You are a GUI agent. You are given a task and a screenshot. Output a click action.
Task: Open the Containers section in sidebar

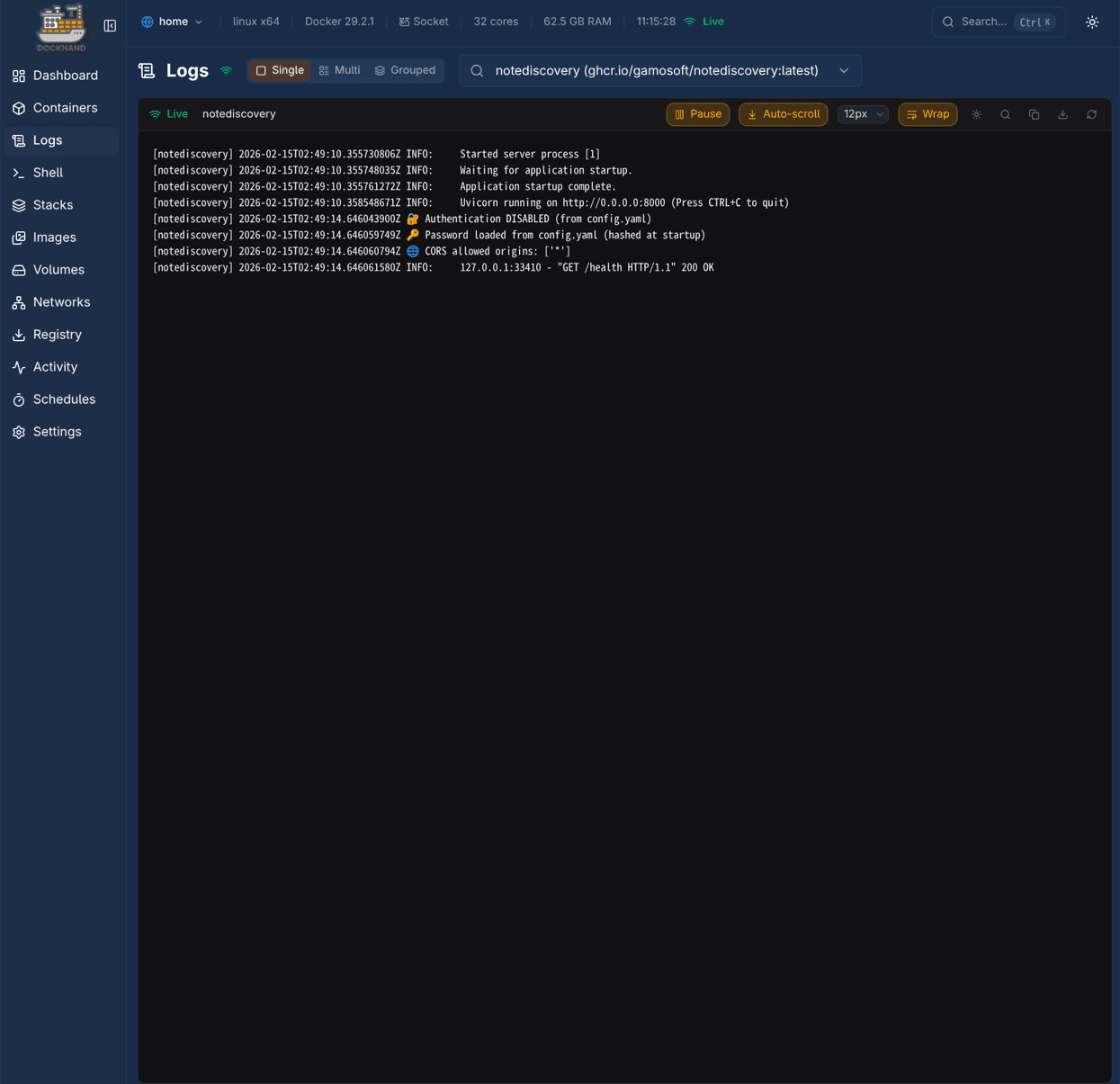(x=65, y=107)
